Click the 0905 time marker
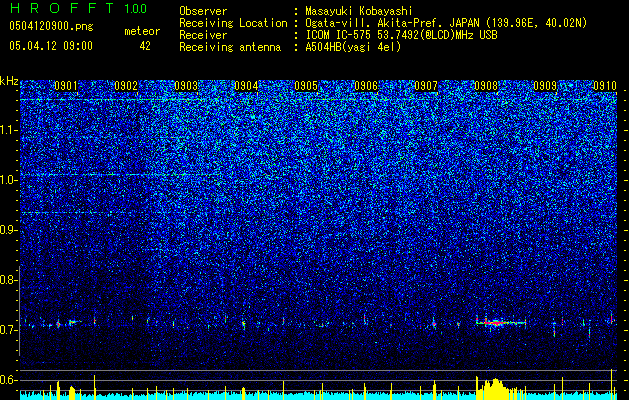The height and width of the screenshot is (400, 629). 306,86
